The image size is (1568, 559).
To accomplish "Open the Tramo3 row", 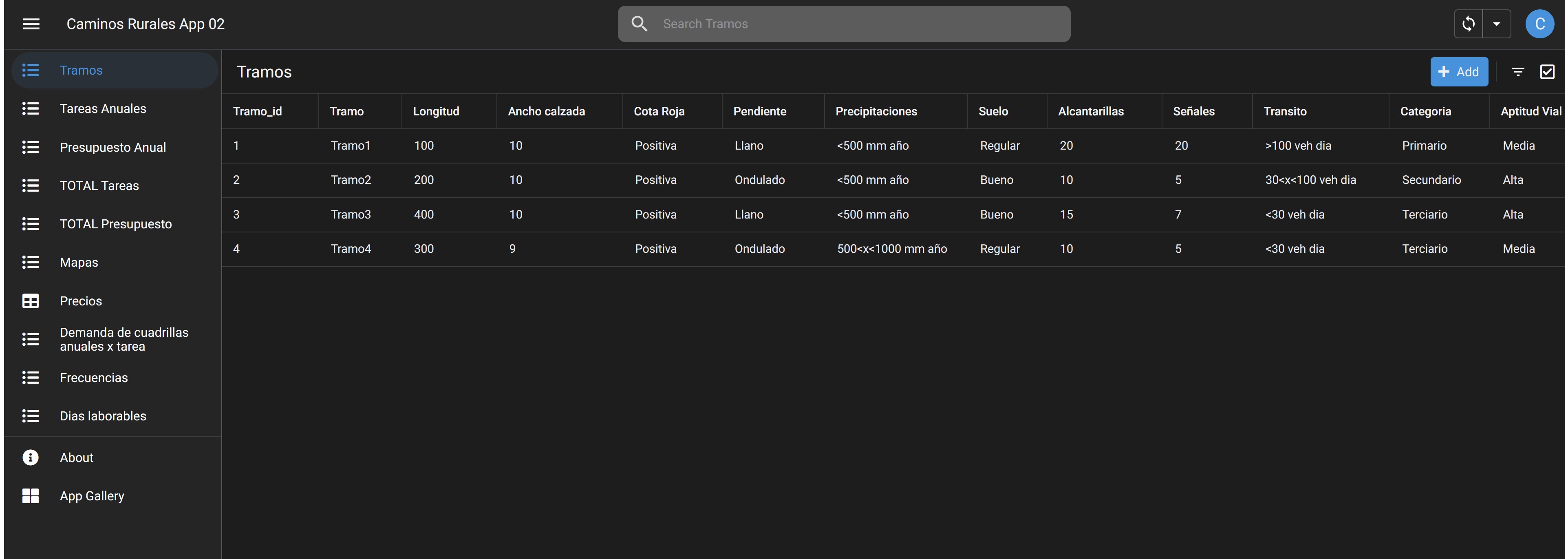I will click(893, 214).
